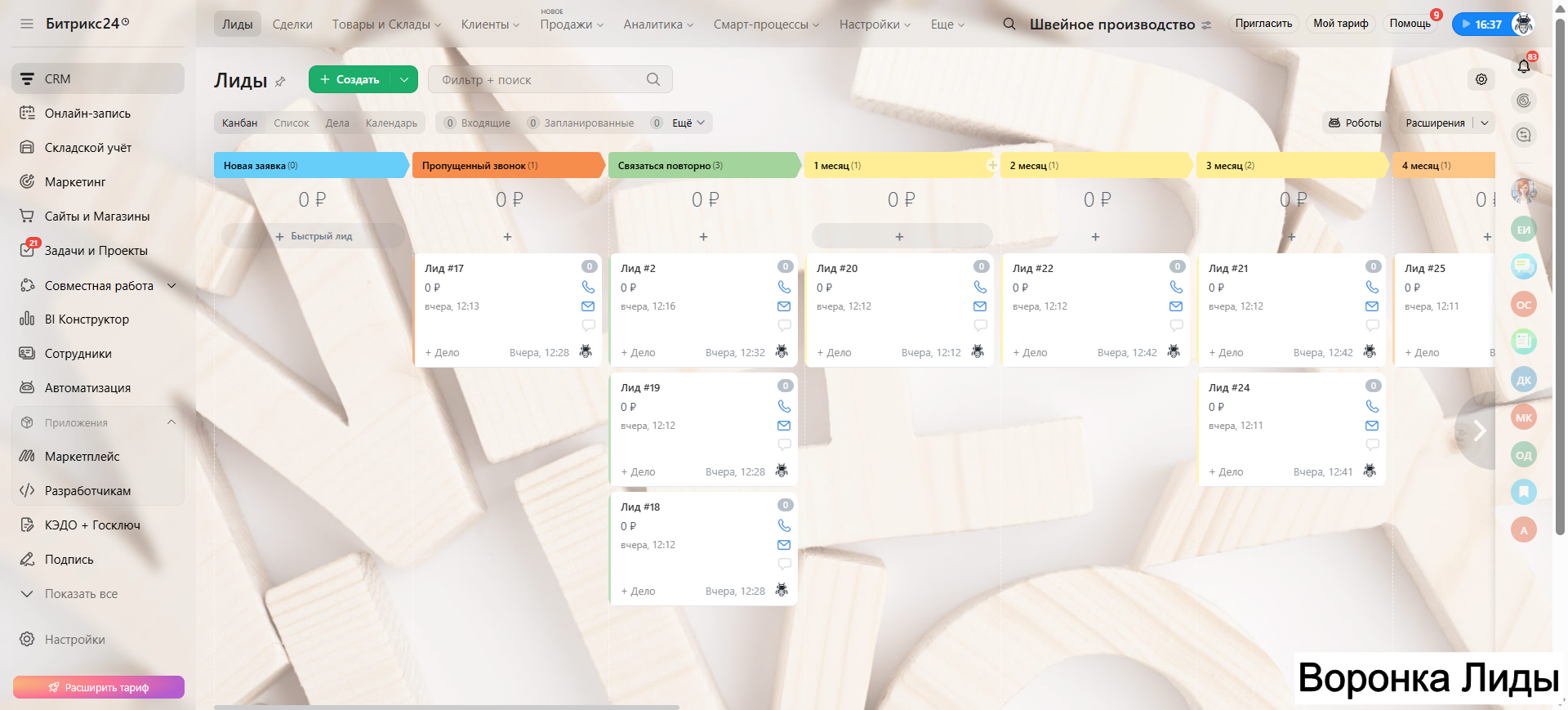
Task: Click Расширить тариф button
Action: 99,687
